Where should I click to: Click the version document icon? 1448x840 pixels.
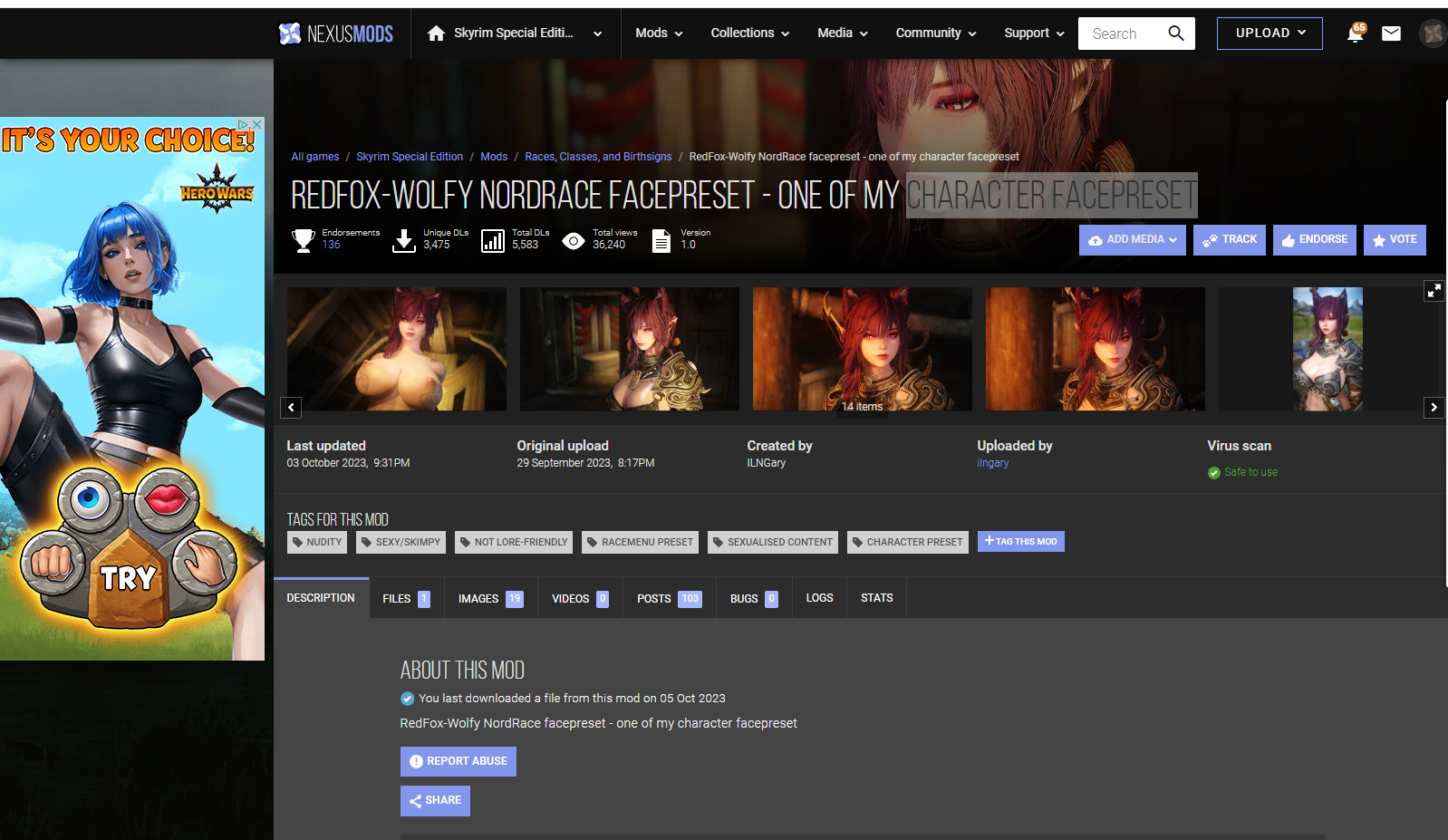click(x=661, y=240)
